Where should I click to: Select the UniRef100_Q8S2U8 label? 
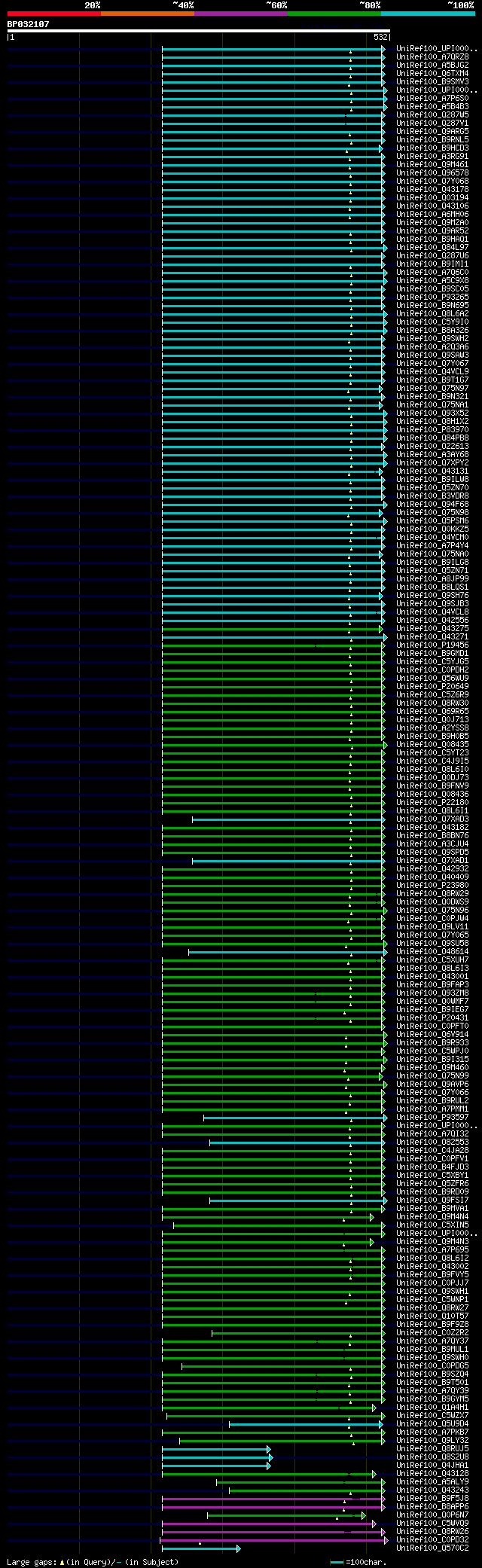[432, 1457]
